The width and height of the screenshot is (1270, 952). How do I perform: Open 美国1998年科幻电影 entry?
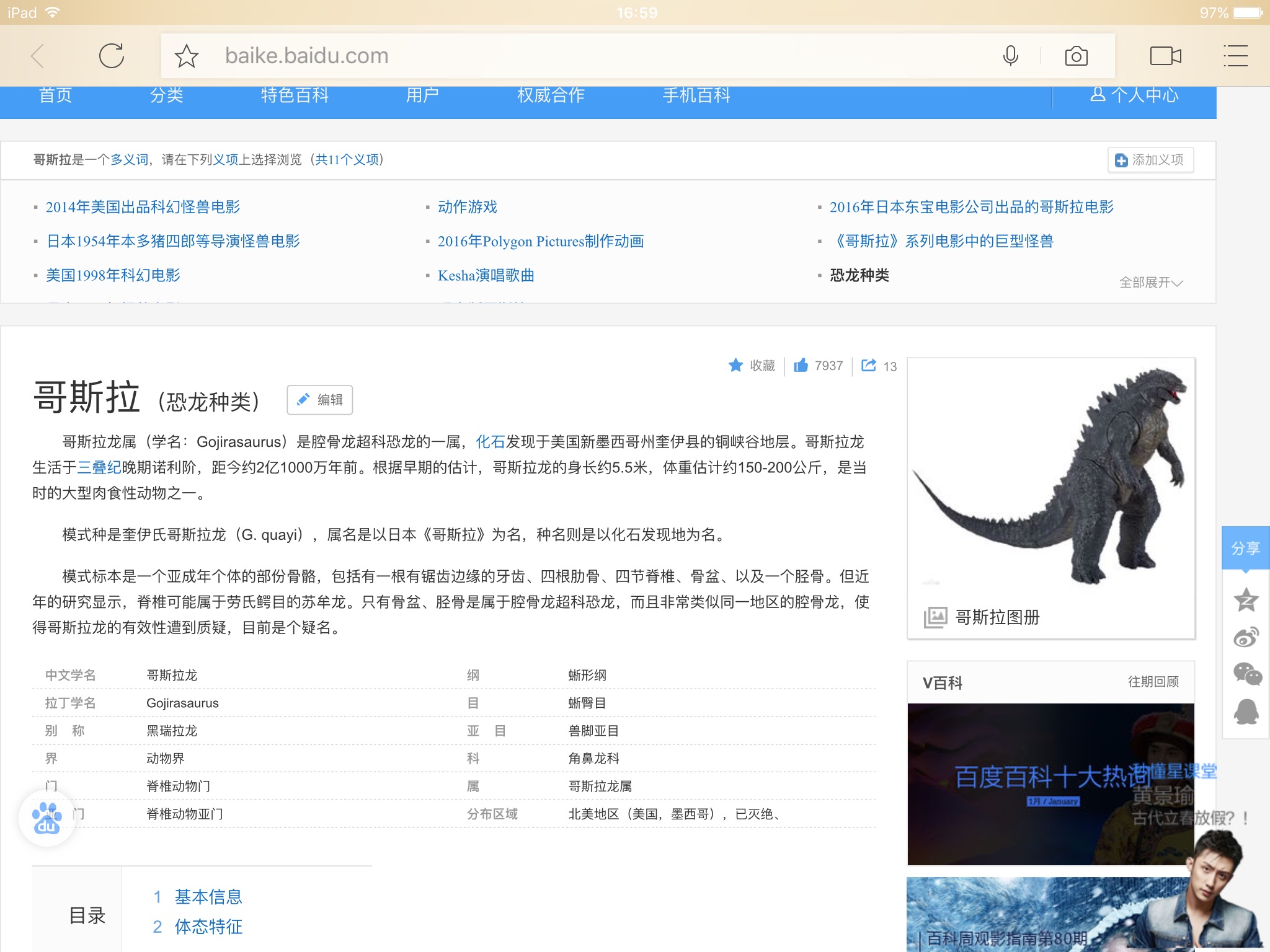113,275
